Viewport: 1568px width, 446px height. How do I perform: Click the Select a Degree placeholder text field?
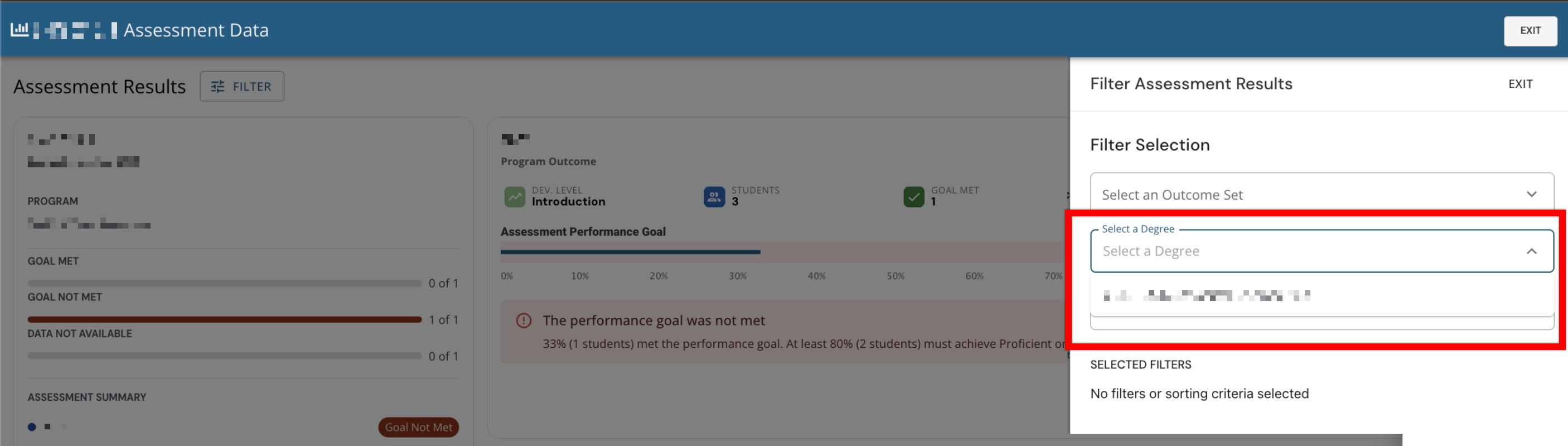[x=1278, y=251]
